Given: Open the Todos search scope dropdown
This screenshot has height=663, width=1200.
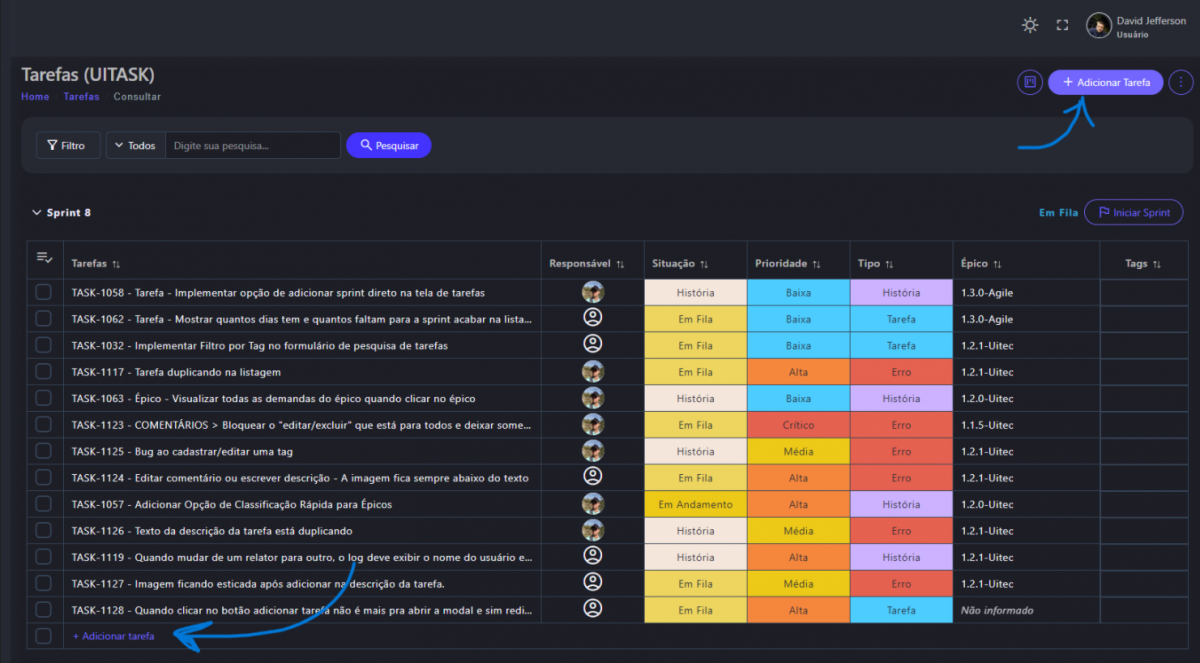Looking at the screenshot, I should click(135, 146).
